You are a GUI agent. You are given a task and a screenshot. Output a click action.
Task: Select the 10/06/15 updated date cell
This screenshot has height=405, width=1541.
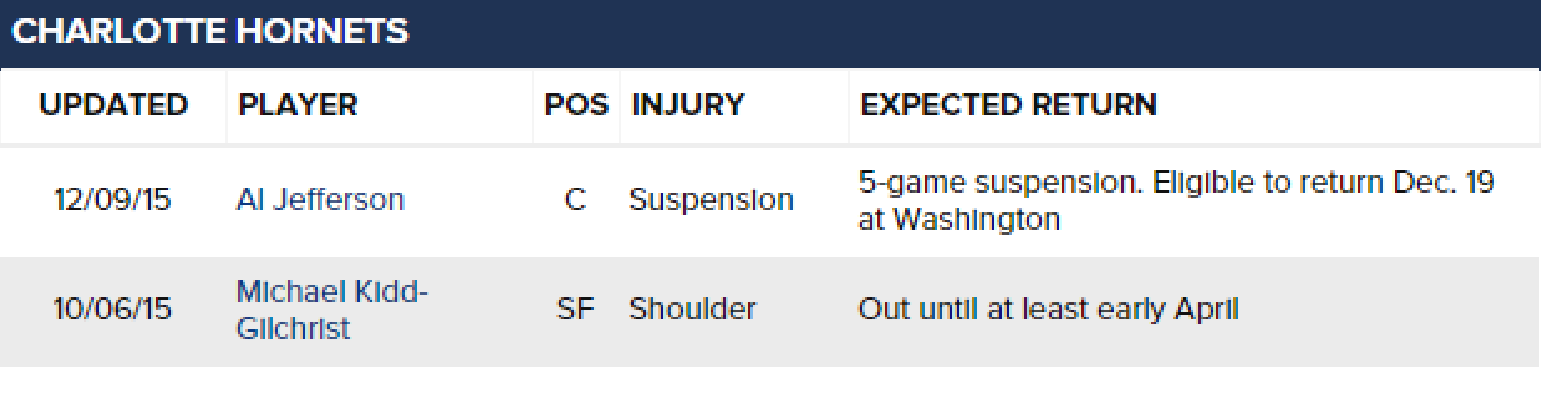pyautogui.click(x=112, y=309)
